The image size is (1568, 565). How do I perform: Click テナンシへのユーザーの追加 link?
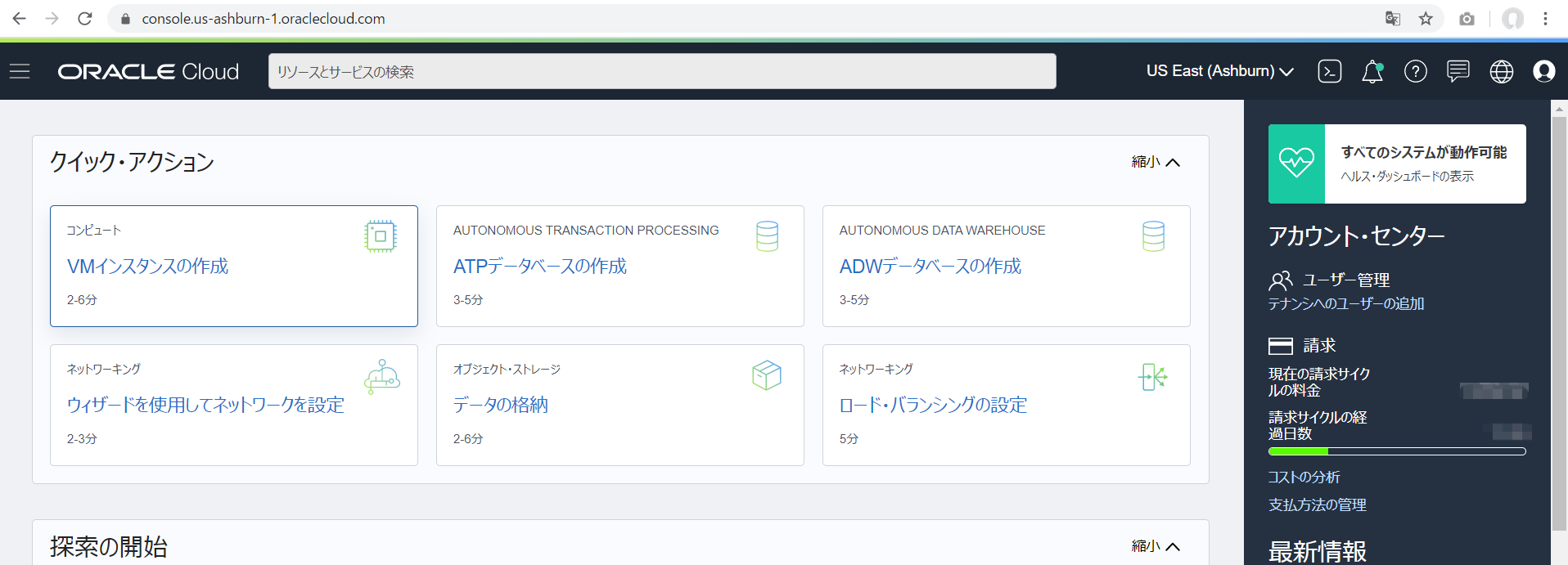pyautogui.click(x=1345, y=303)
